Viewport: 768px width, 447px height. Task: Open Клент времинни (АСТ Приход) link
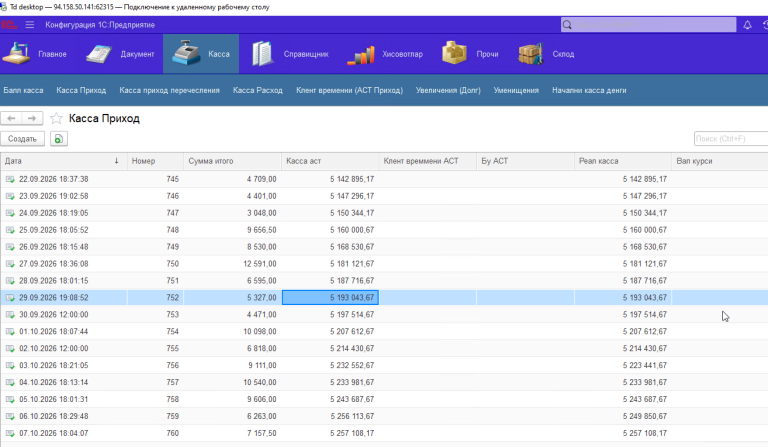(349, 90)
